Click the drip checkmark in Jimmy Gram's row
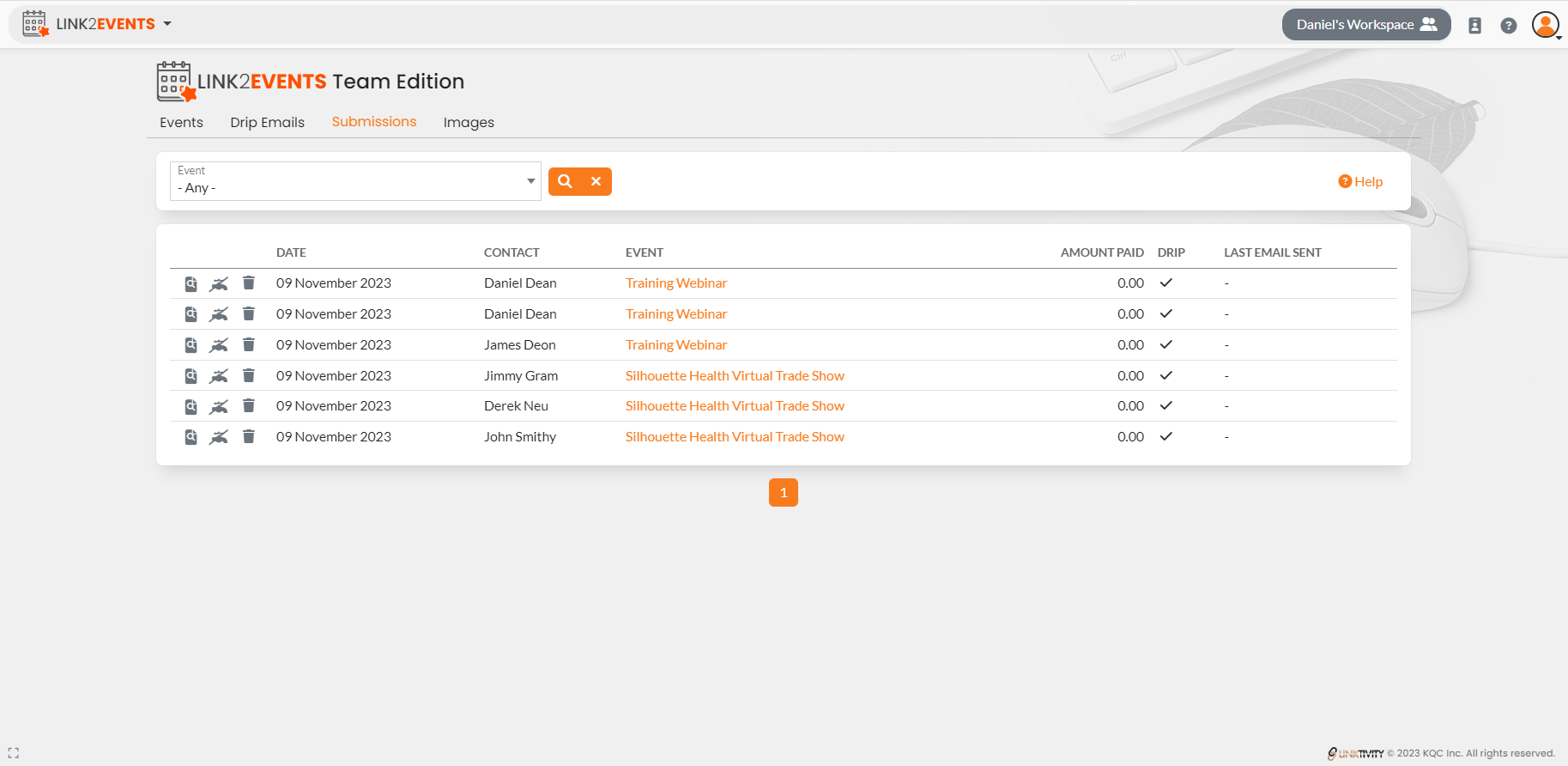 pyautogui.click(x=1166, y=375)
